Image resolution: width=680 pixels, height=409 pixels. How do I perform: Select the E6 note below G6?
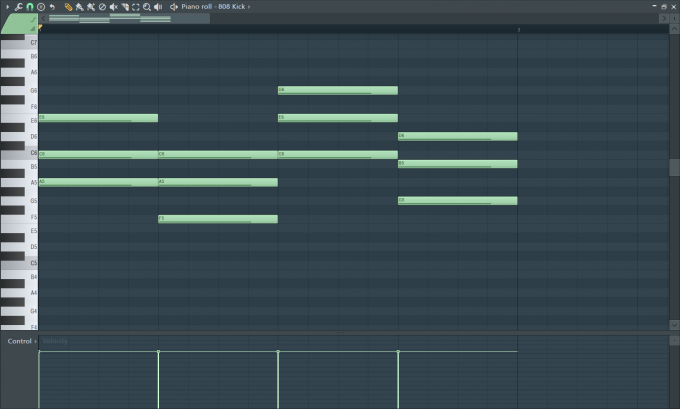tap(338, 118)
